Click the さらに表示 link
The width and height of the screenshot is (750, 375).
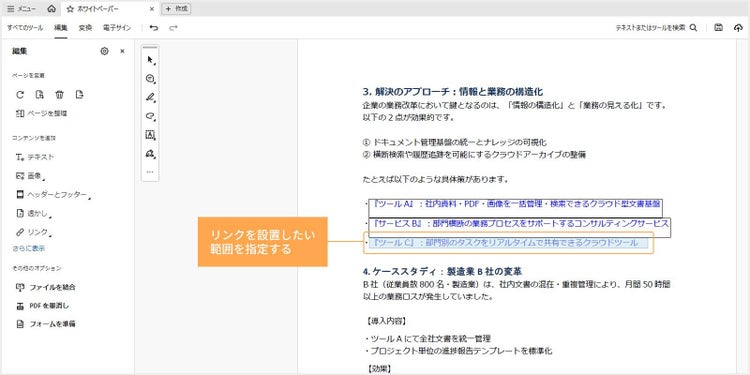pyautogui.click(x=29, y=249)
